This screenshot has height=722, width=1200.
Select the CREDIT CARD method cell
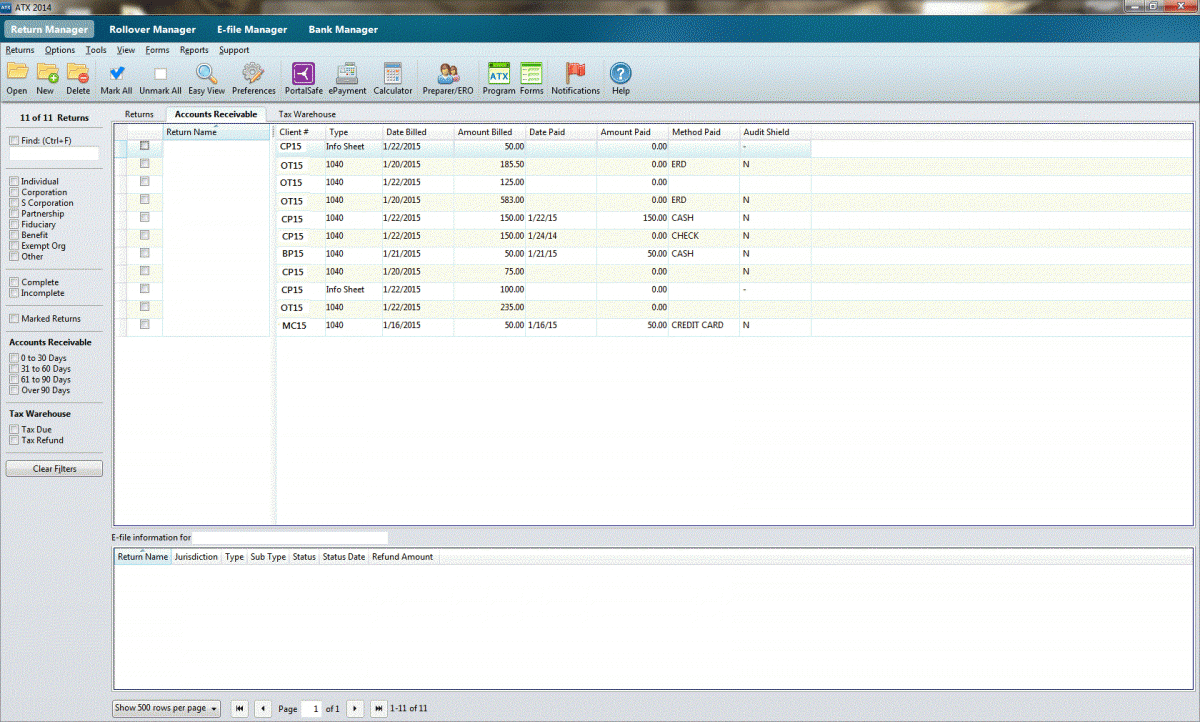[x=704, y=326]
